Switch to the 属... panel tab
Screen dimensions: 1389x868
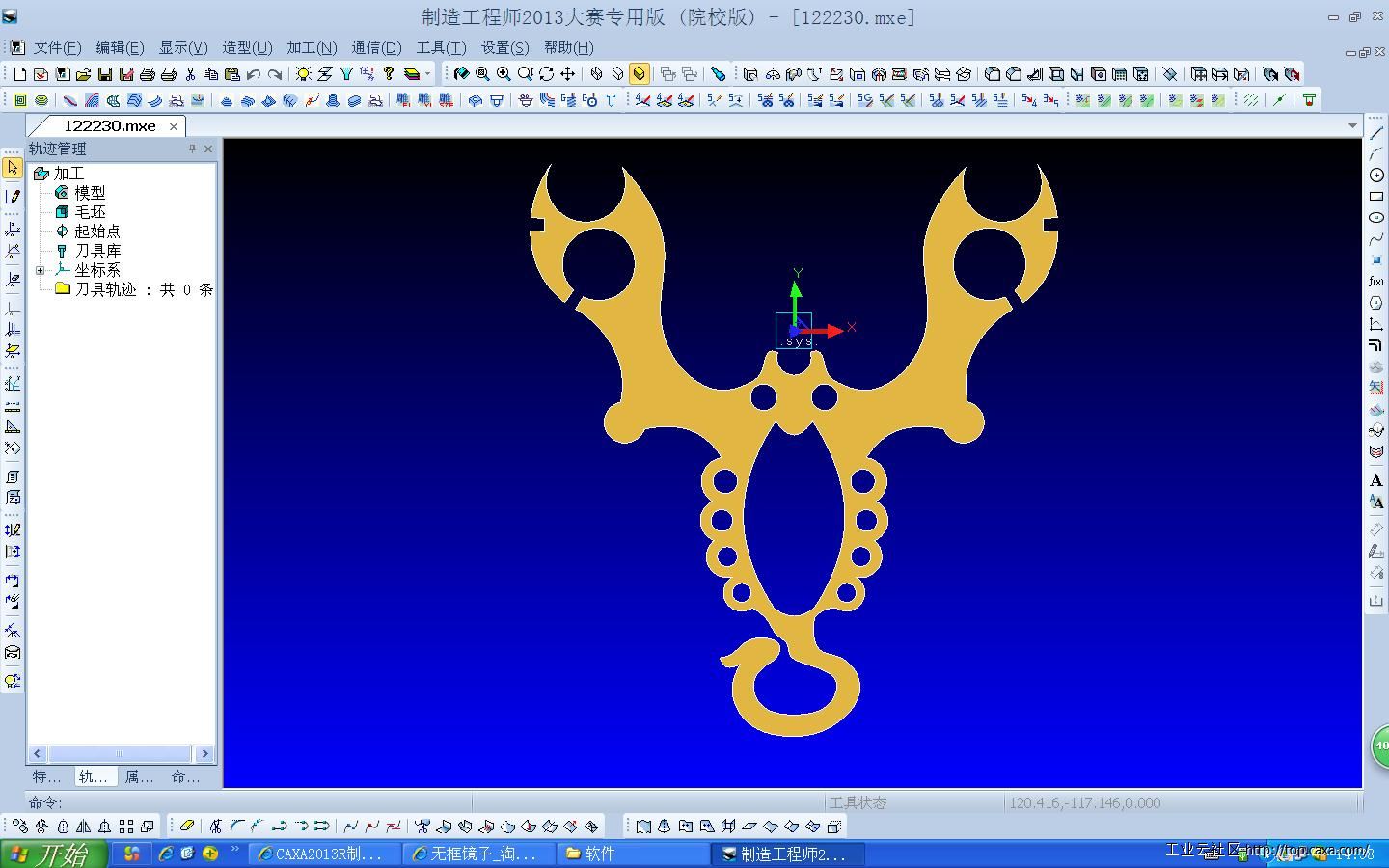(139, 776)
